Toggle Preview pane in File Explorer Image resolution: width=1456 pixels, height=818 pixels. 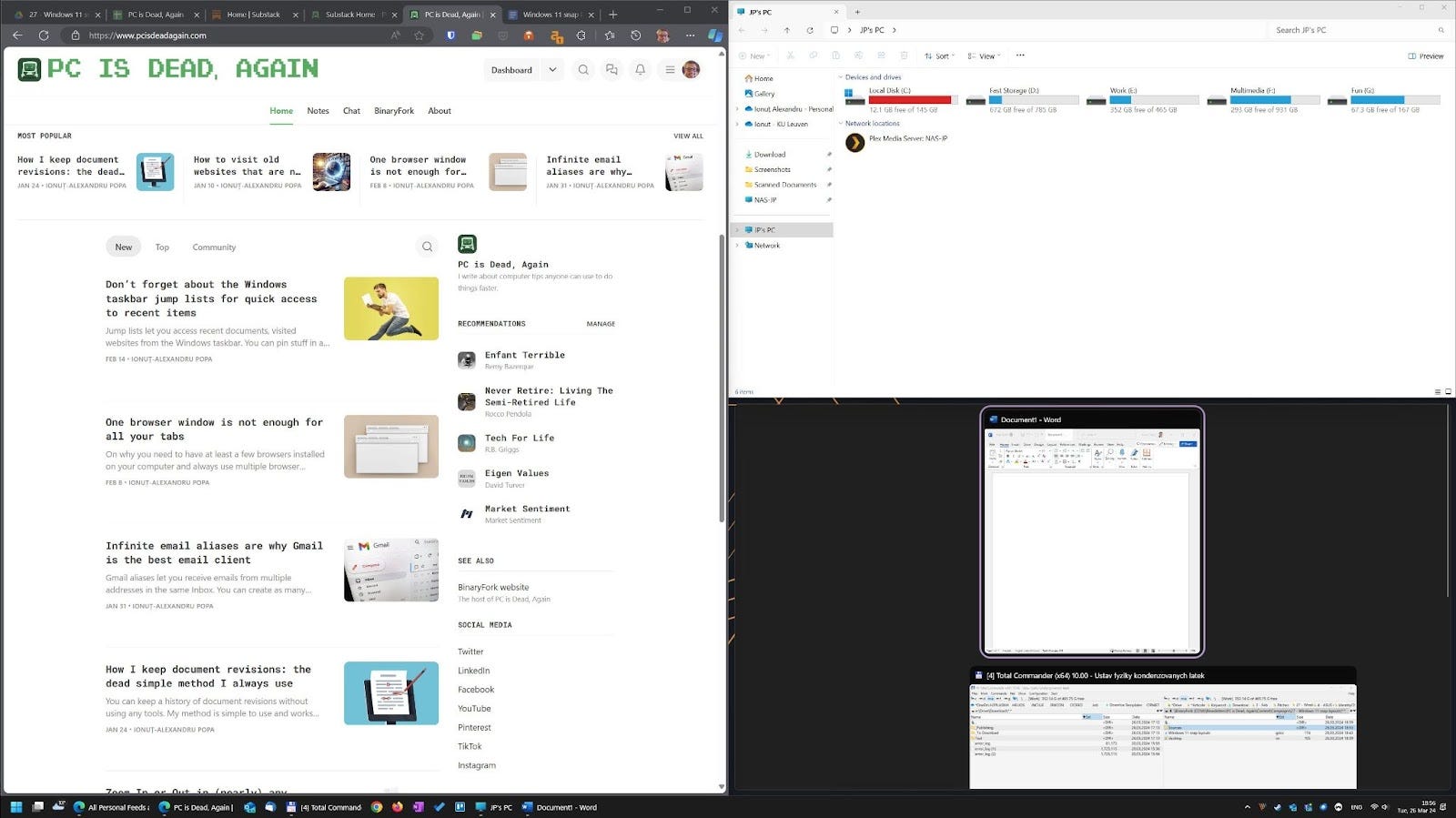[1426, 56]
